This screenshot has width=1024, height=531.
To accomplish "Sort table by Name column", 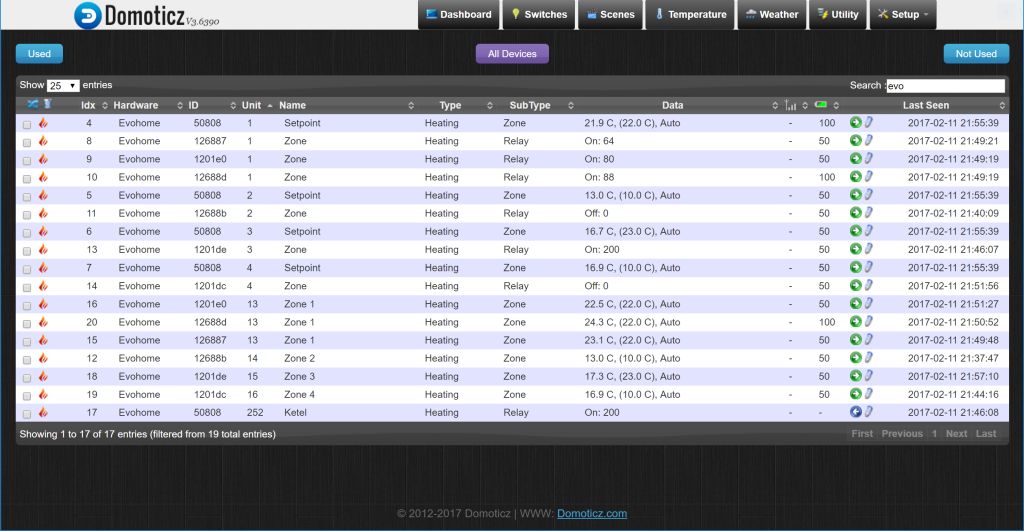I will pyautogui.click(x=292, y=105).
